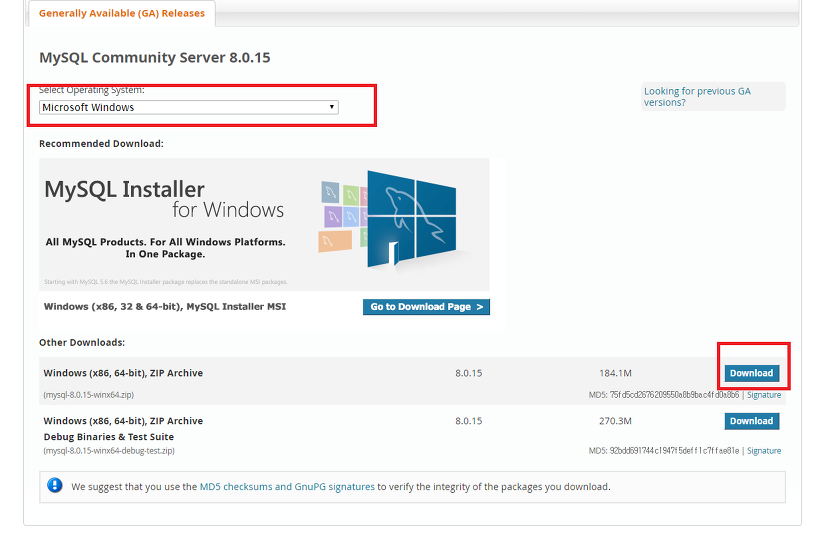Select the file name (mysql-8.0.15-winx64.zip)
Screen dimensions: 820x538
click(89, 395)
